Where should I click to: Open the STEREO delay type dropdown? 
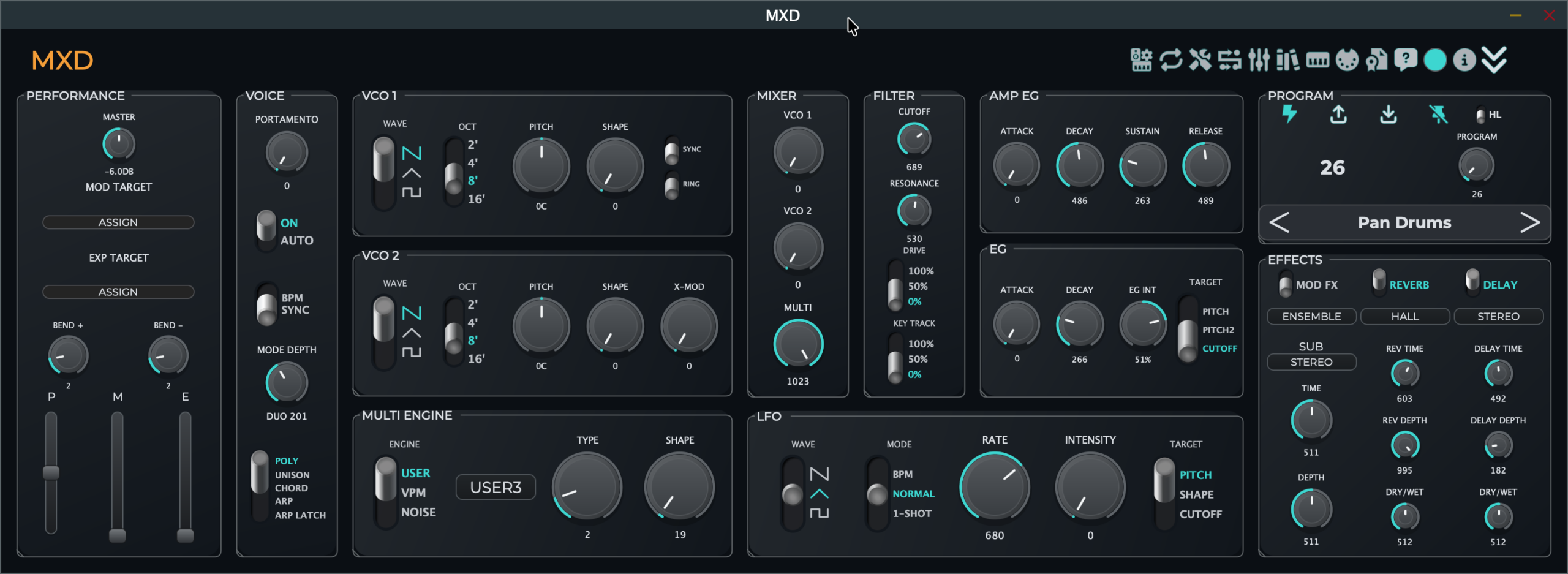[x=1498, y=316]
